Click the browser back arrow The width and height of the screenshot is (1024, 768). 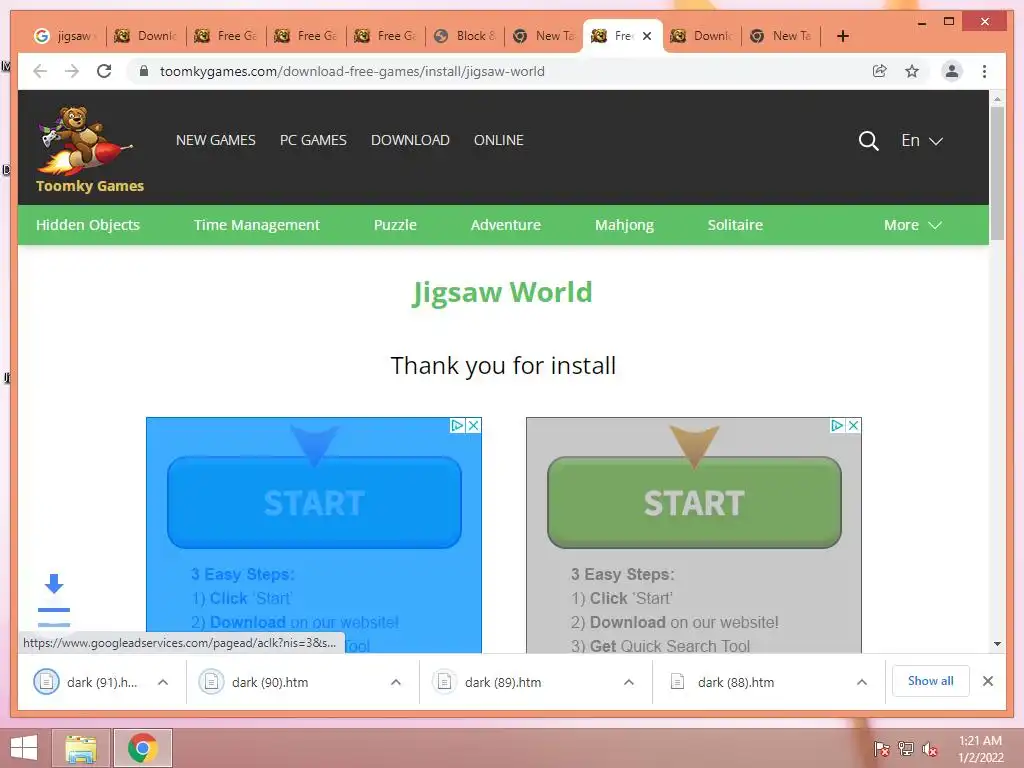(40, 71)
